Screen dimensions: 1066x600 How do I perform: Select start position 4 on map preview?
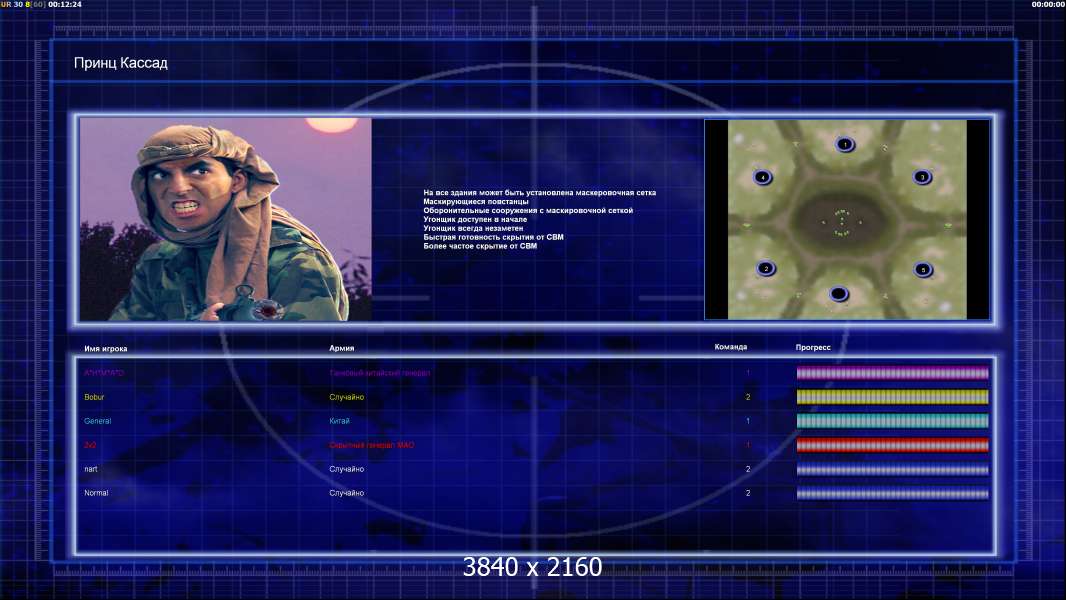point(763,177)
